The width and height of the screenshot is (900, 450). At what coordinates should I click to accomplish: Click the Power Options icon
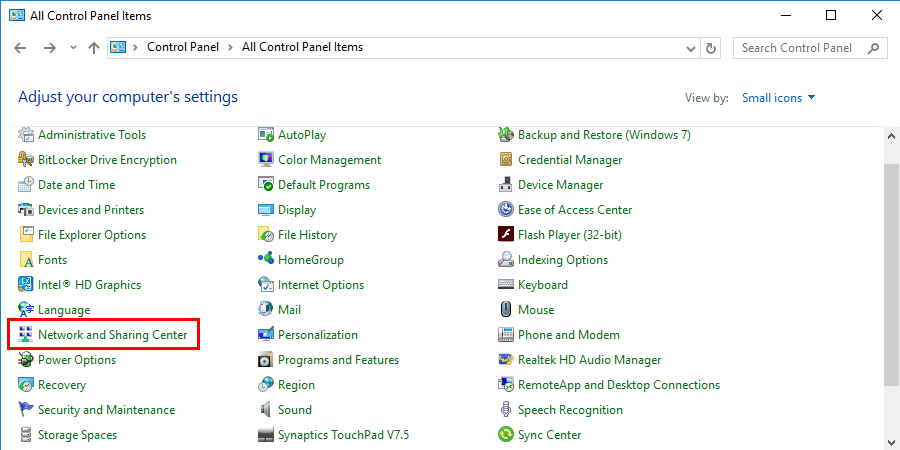click(x=26, y=360)
